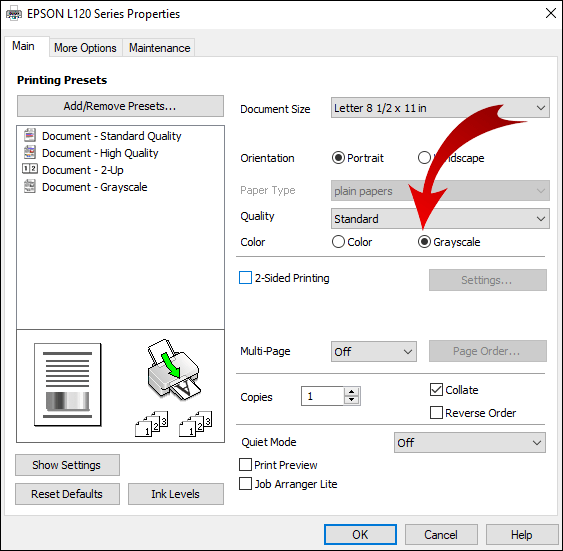Viewport: 563px width, 551px height.
Task: Select Document - High Quality preset
Action: pos(100,153)
